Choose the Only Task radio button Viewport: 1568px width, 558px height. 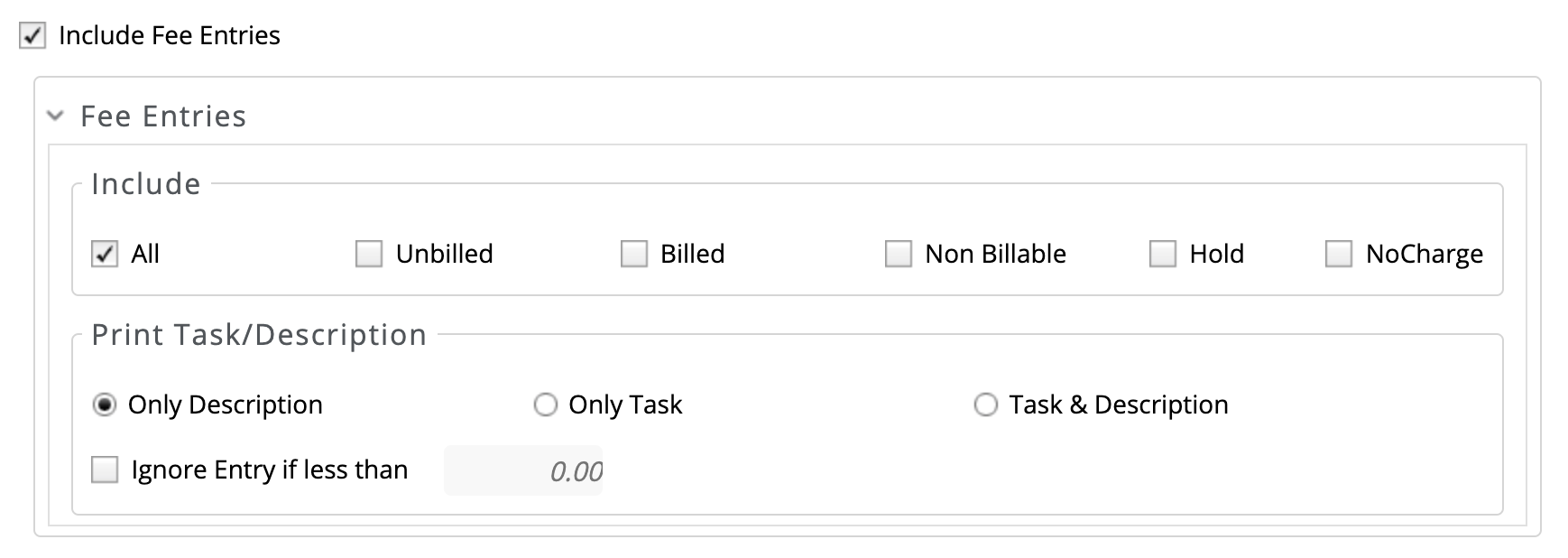[546, 405]
